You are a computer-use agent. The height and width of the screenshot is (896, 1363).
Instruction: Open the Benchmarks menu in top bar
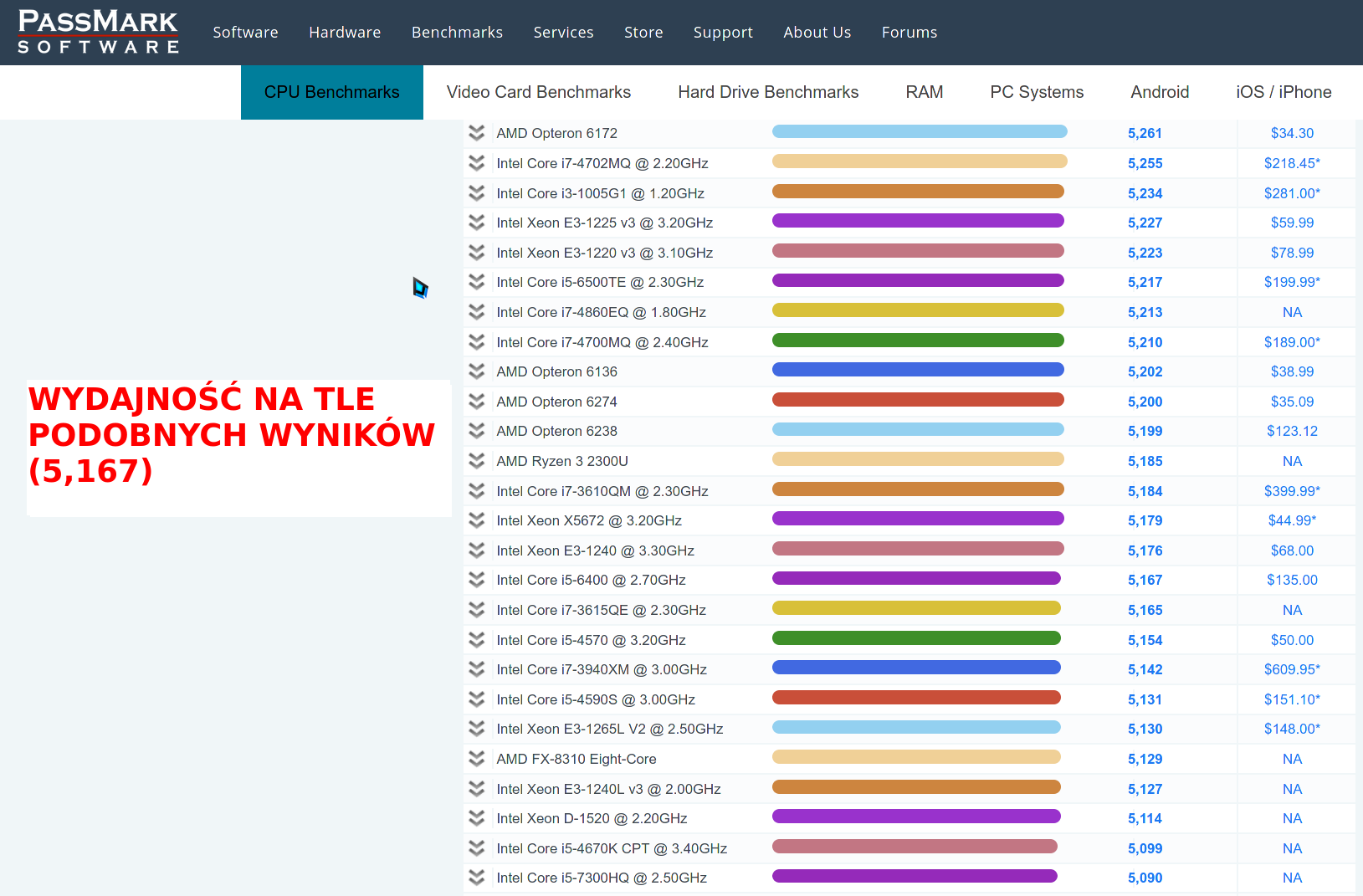tap(457, 32)
